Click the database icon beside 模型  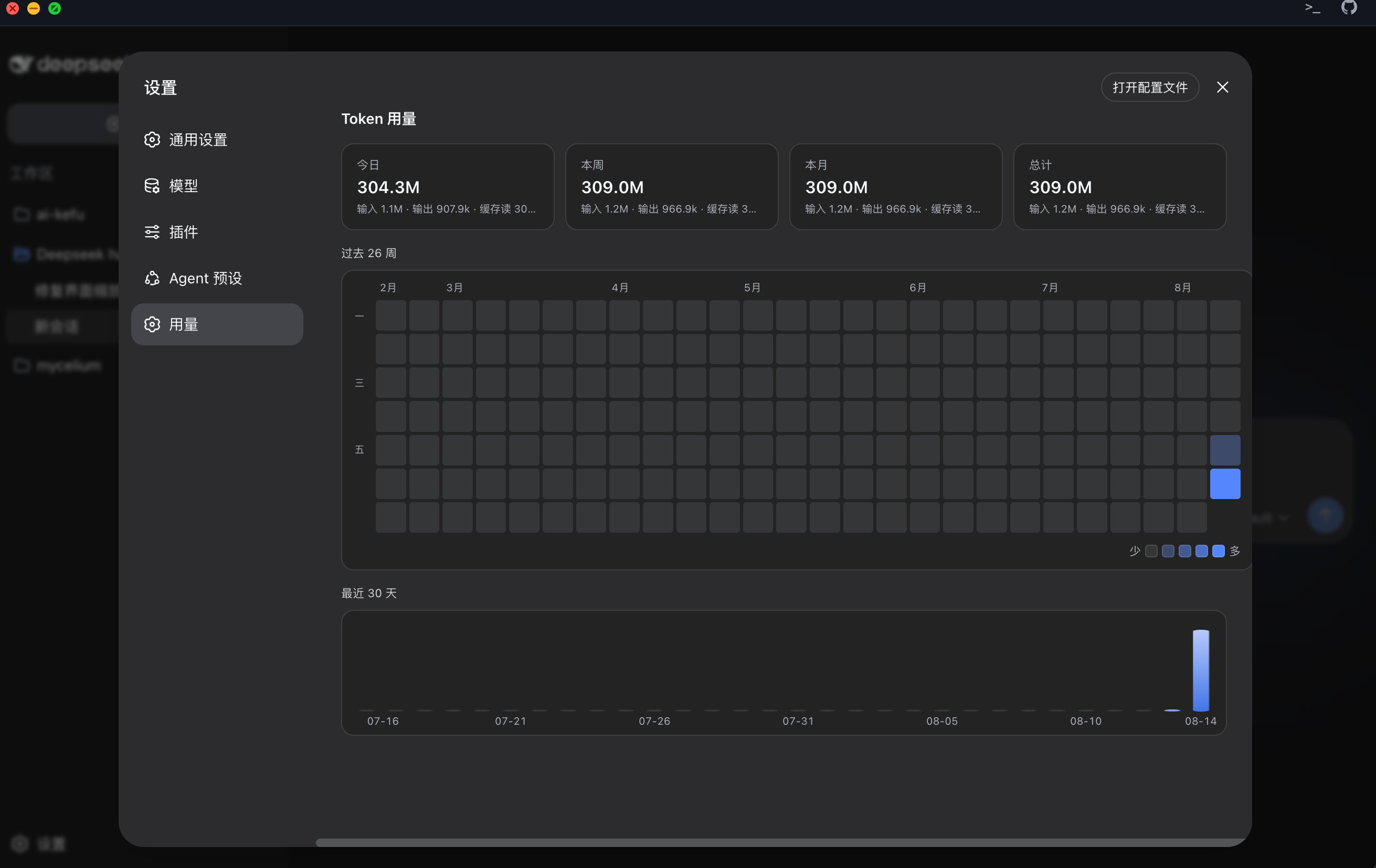pyautogui.click(x=152, y=186)
